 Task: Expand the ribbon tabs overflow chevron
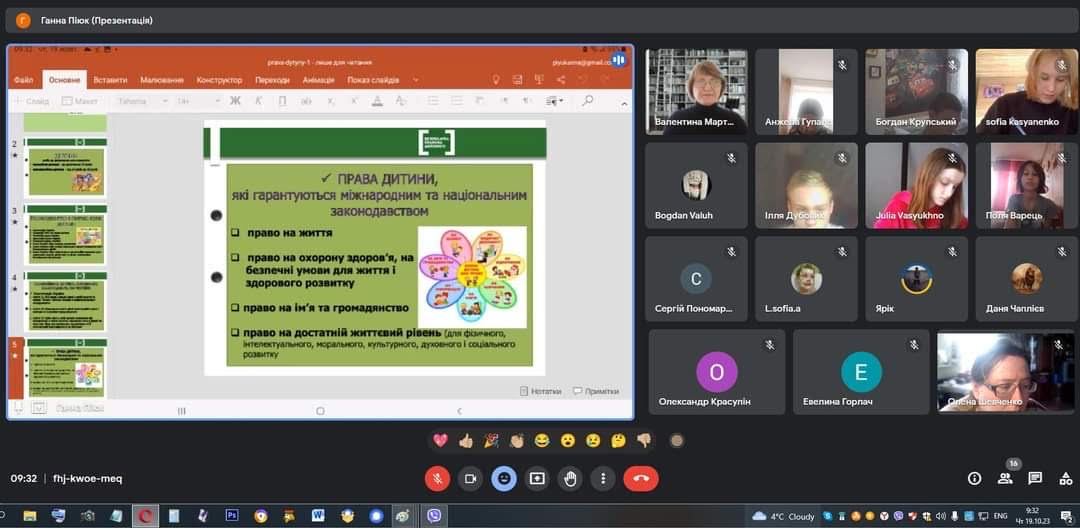416,80
